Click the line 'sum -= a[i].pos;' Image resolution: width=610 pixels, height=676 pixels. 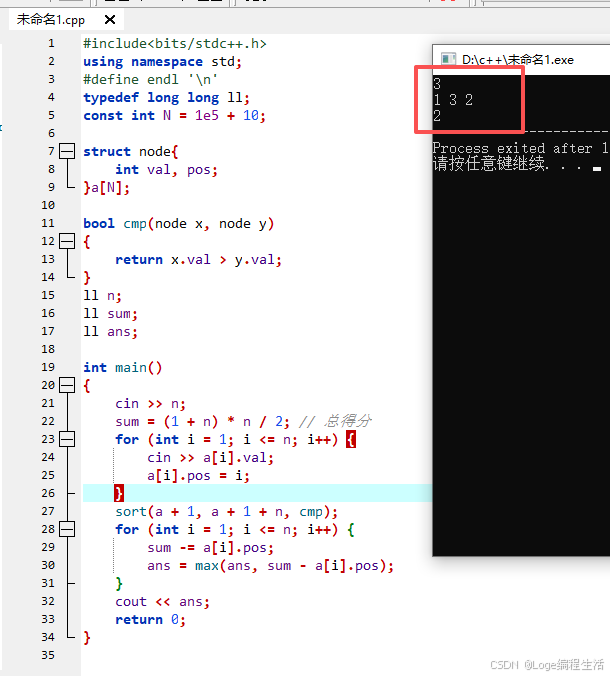[210, 548]
